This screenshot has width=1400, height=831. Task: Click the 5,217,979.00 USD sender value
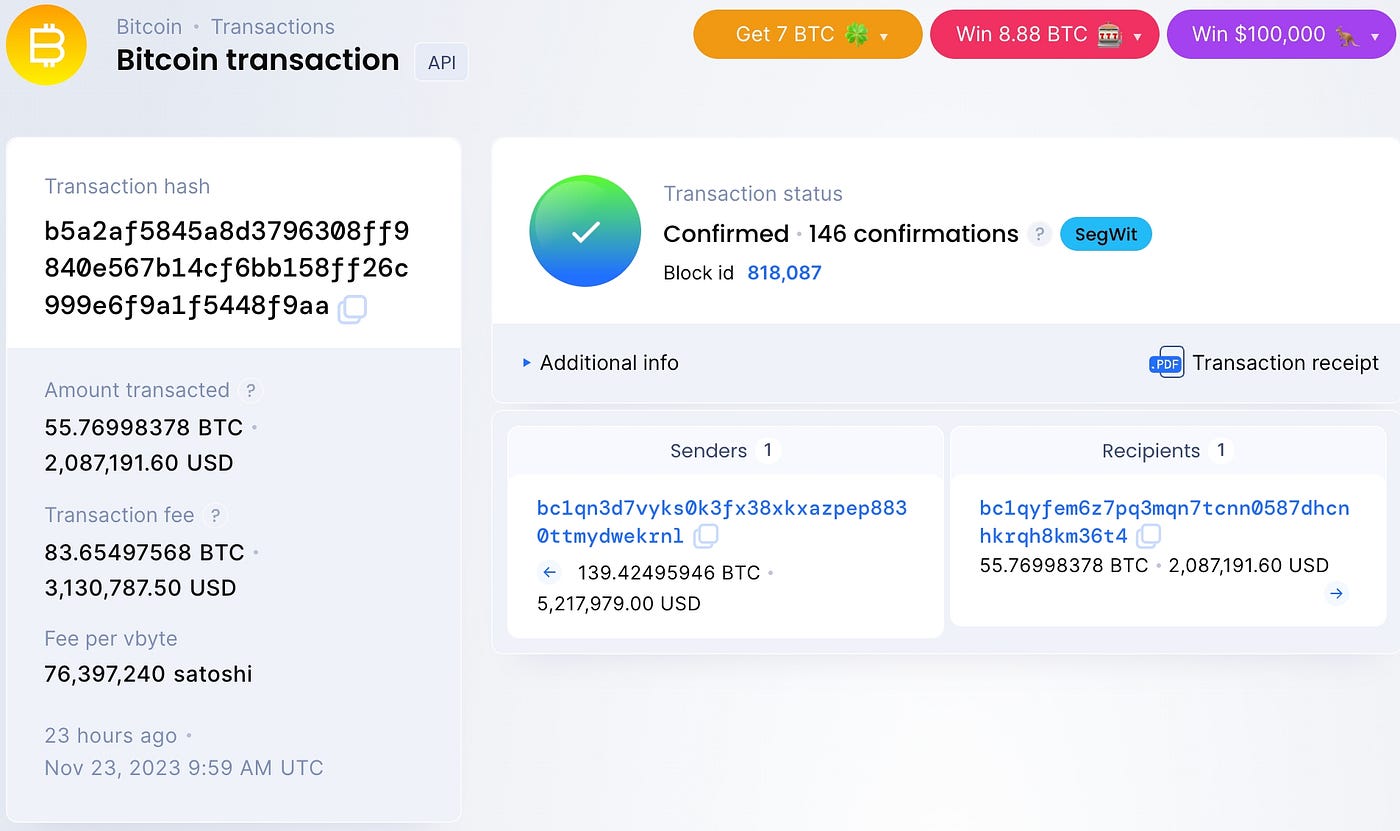(619, 604)
